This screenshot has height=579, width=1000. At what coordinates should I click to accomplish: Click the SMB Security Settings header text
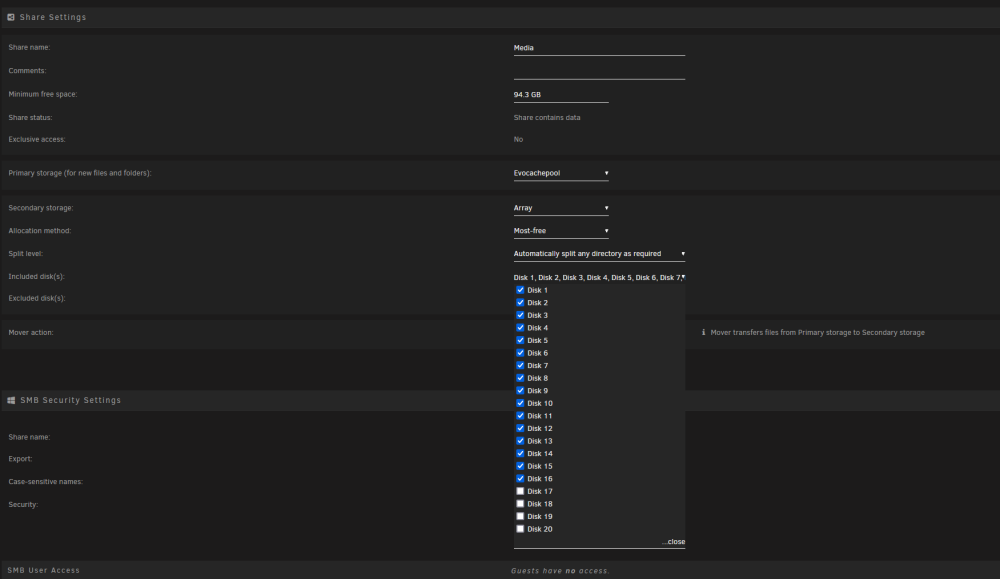(x=70, y=400)
